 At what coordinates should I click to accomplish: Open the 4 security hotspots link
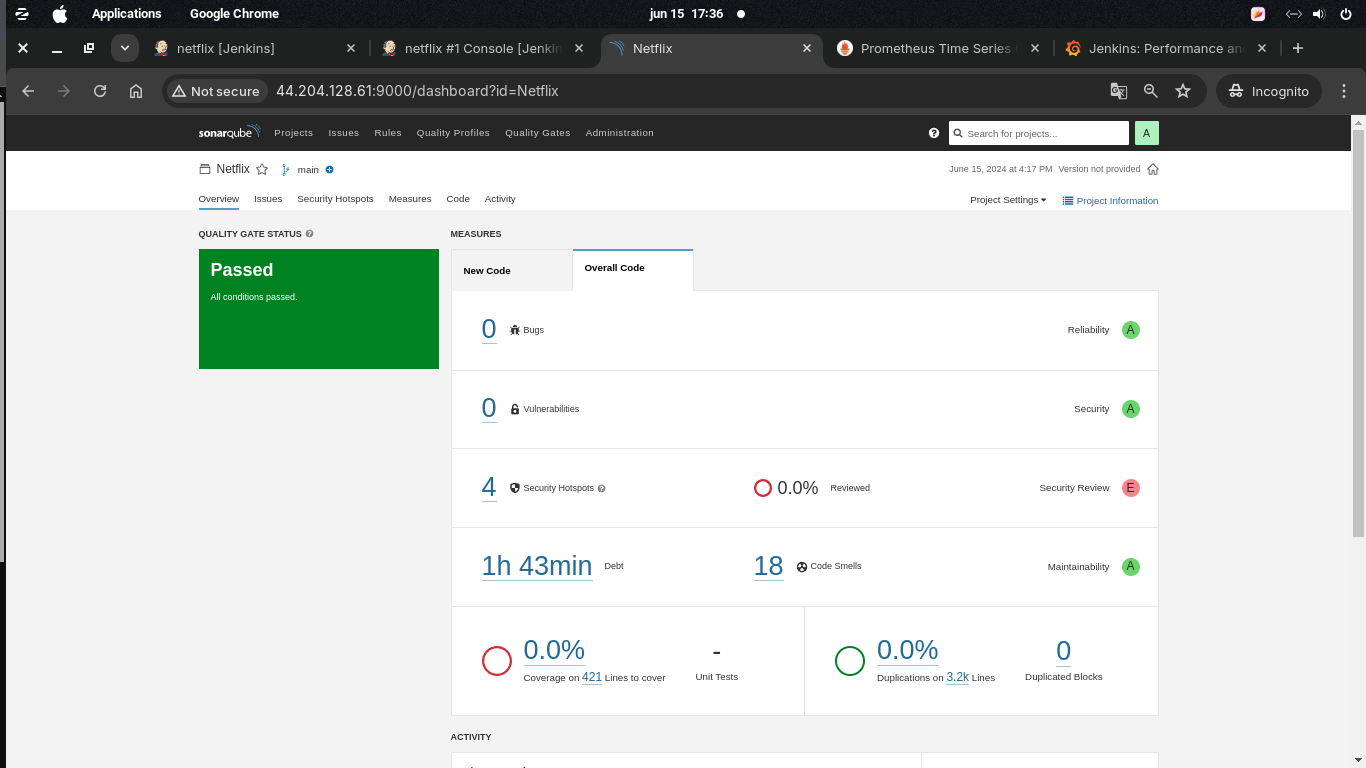pyautogui.click(x=489, y=487)
